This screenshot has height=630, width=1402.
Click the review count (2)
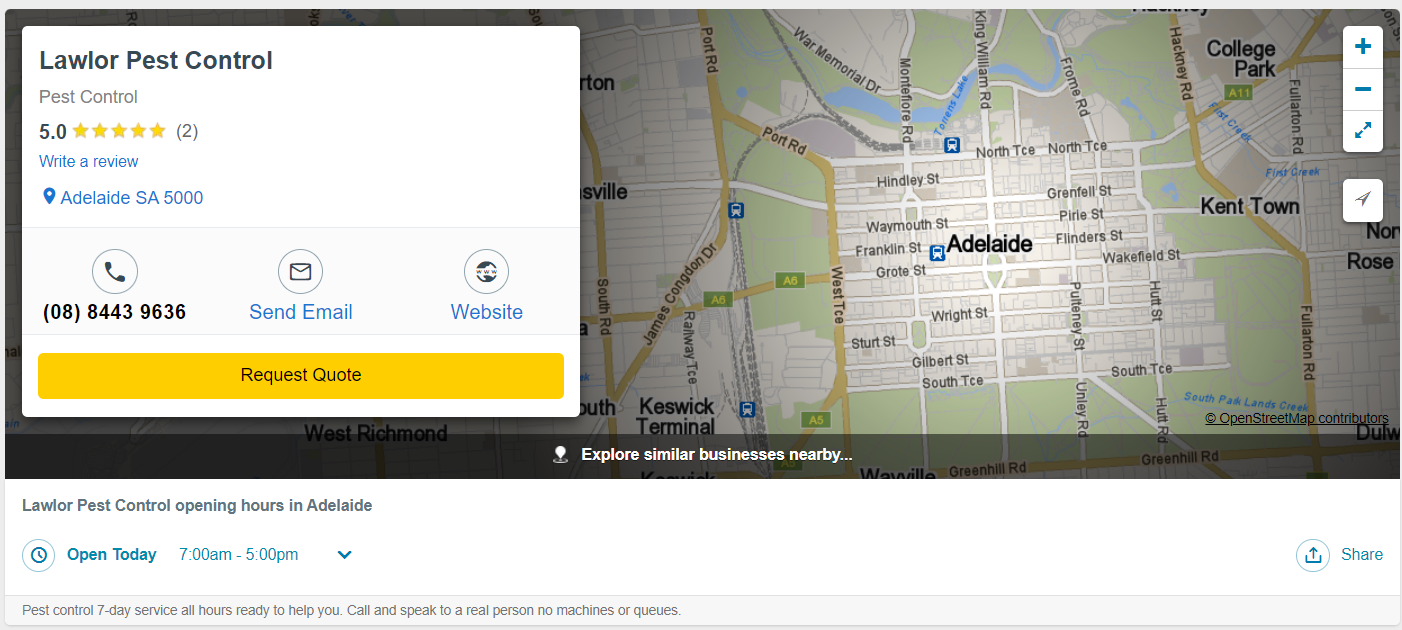tap(187, 131)
